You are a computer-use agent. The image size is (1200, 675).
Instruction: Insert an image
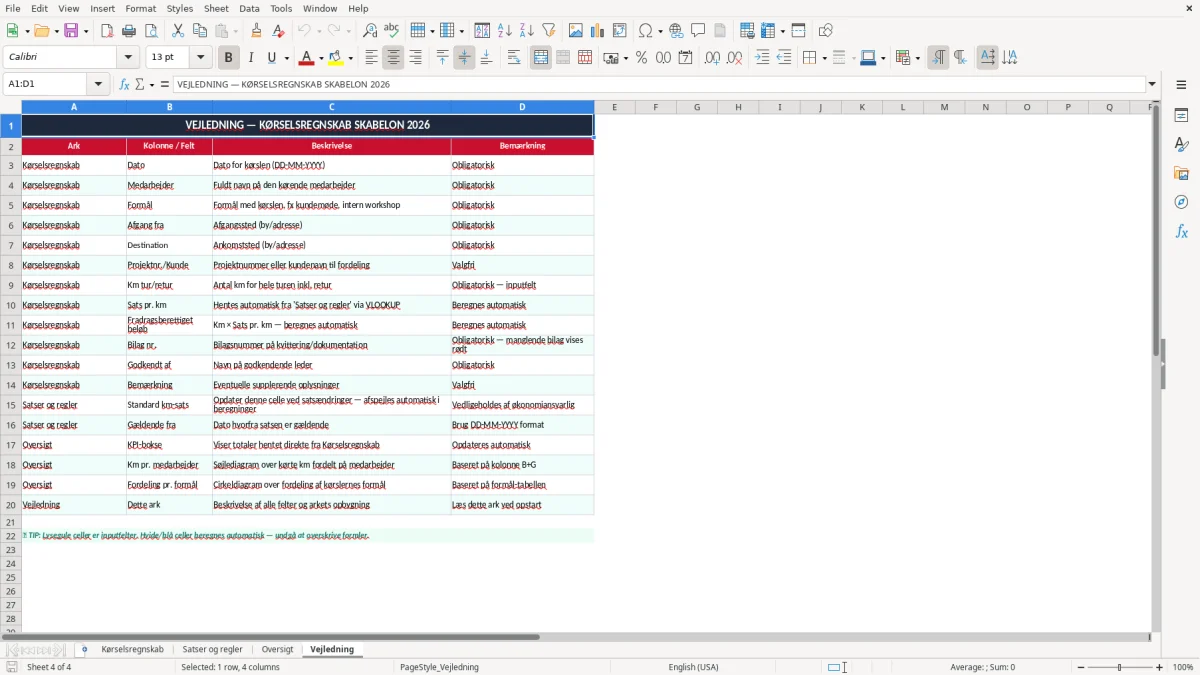(x=576, y=31)
